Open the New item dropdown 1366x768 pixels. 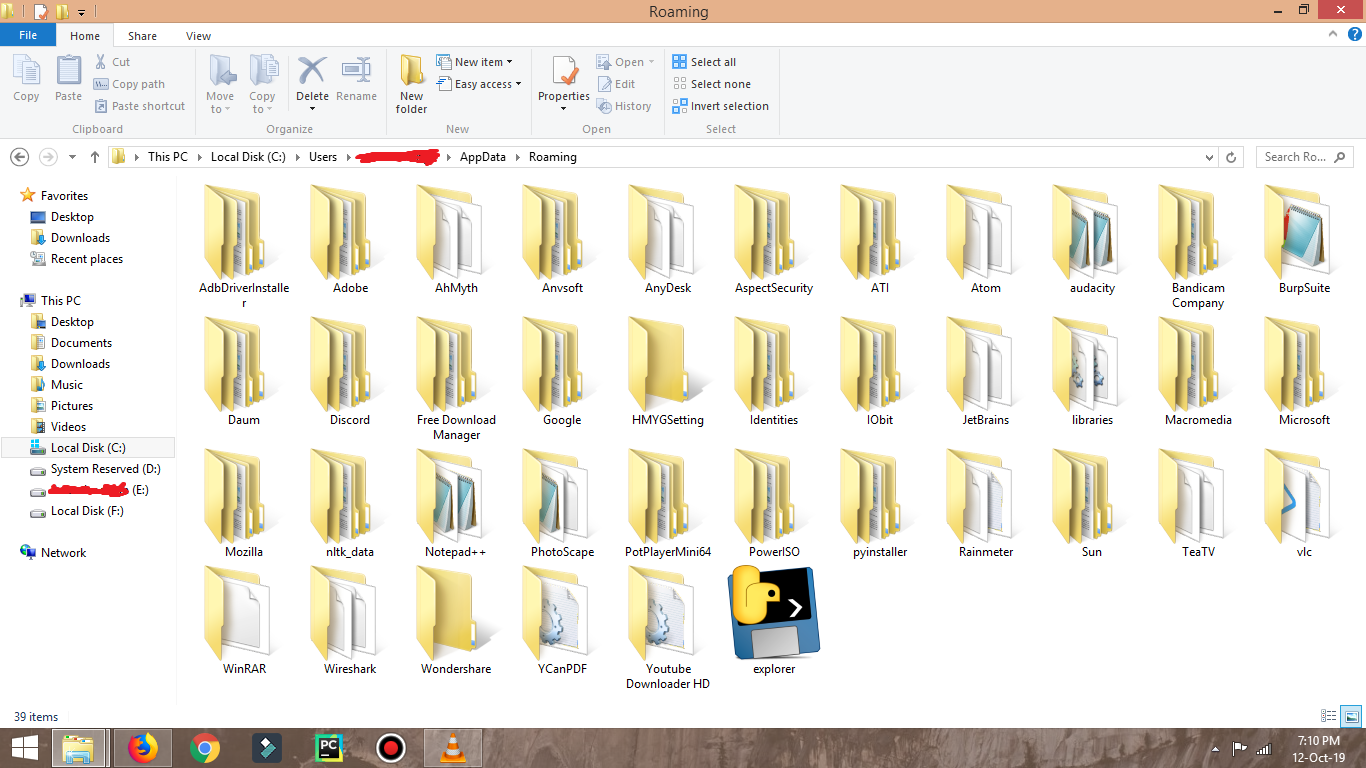[475, 62]
